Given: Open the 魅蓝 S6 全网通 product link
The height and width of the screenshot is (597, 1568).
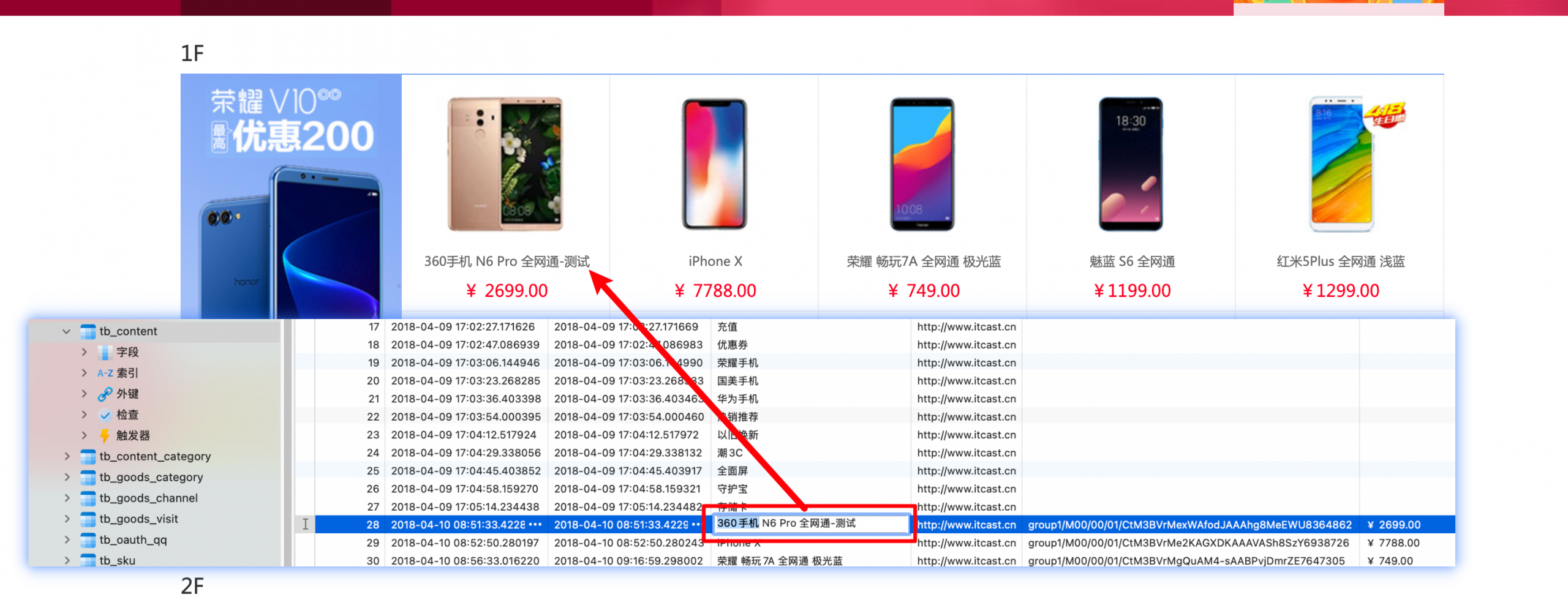Looking at the screenshot, I should pyautogui.click(x=1131, y=261).
